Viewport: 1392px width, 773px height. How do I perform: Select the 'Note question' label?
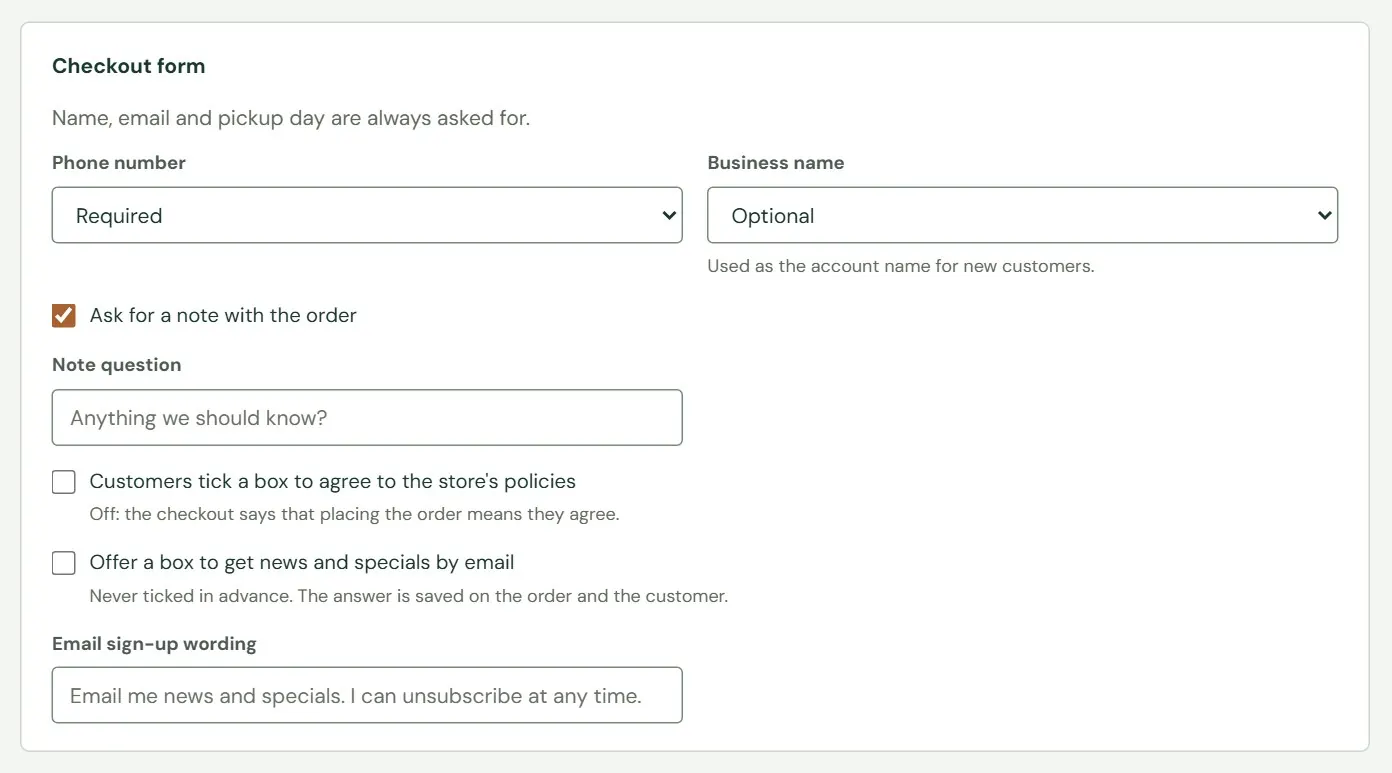click(x=117, y=365)
